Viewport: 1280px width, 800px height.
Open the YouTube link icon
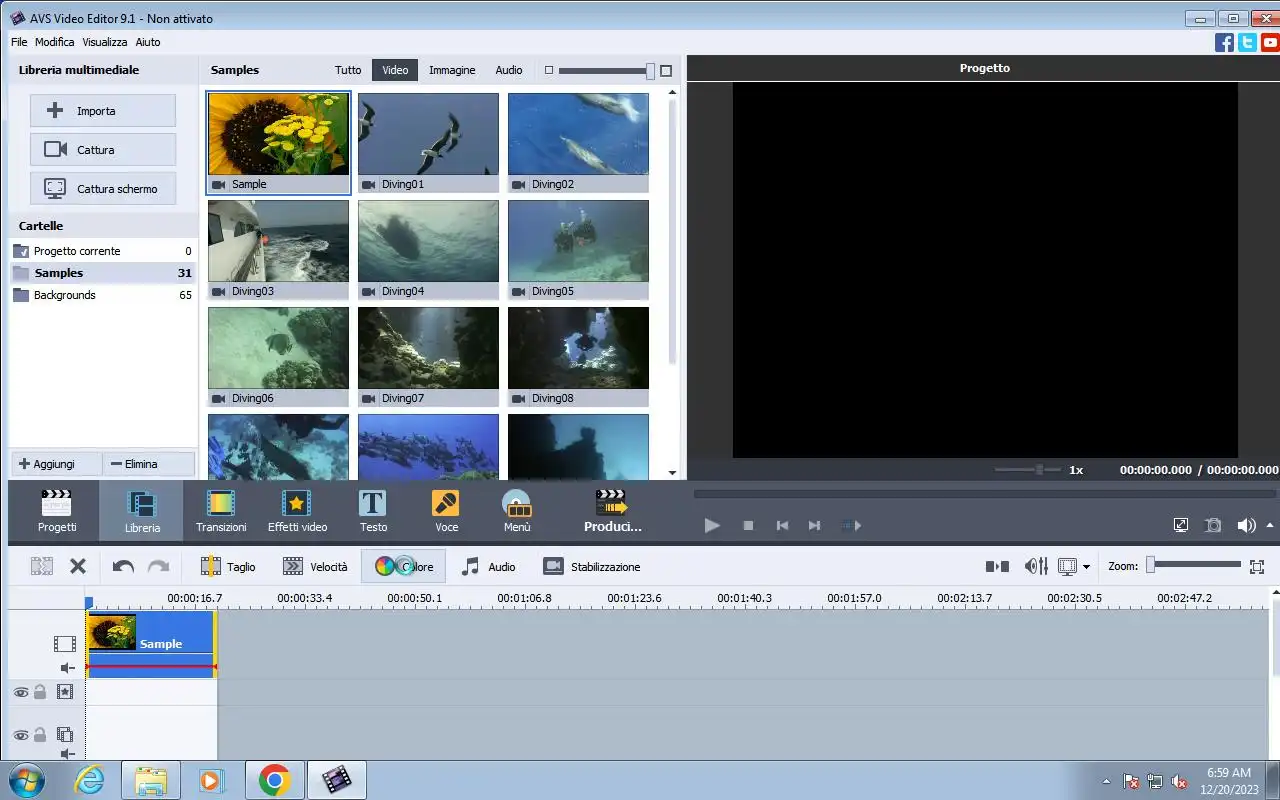coord(1270,42)
